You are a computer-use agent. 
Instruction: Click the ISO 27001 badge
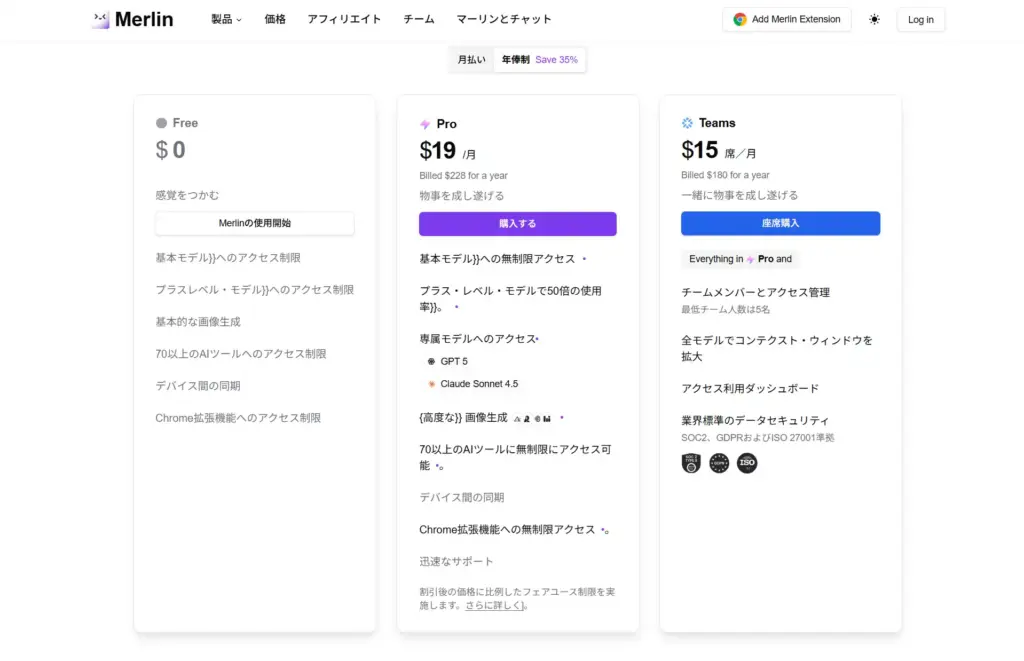pos(747,463)
